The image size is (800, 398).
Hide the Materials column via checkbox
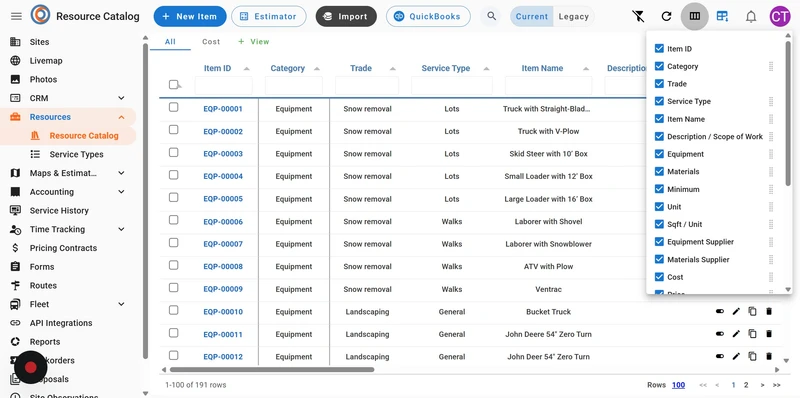pyautogui.click(x=659, y=171)
